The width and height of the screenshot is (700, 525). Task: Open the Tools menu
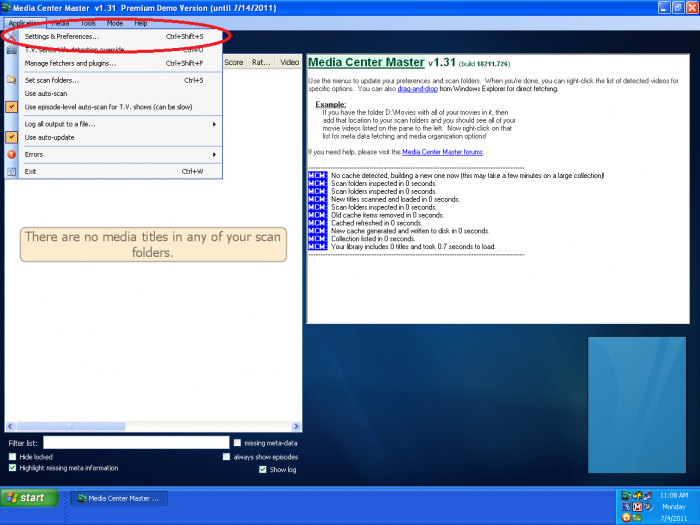coord(88,23)
